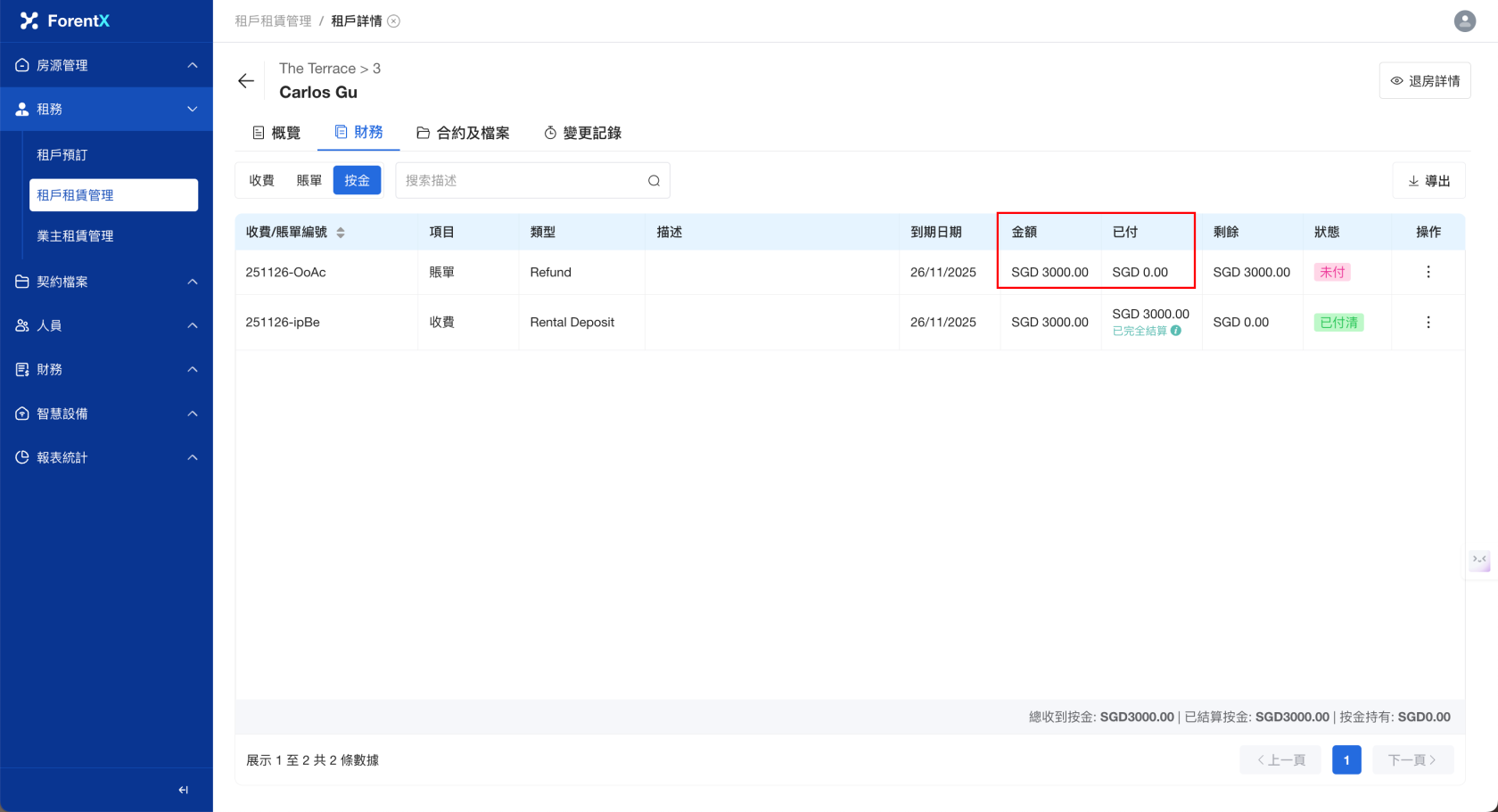Viewport: 1498px width, 812px height.
Task: Open actions menu for Refund row
Action: [1428, 272]
